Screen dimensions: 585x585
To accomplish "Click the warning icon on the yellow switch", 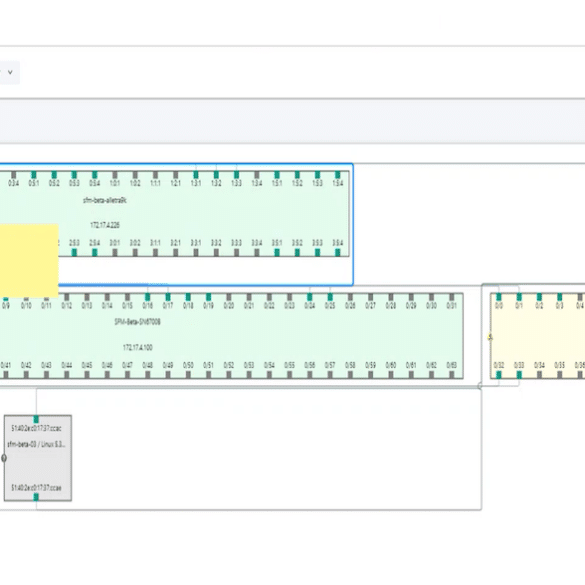I will pos(490,337).
